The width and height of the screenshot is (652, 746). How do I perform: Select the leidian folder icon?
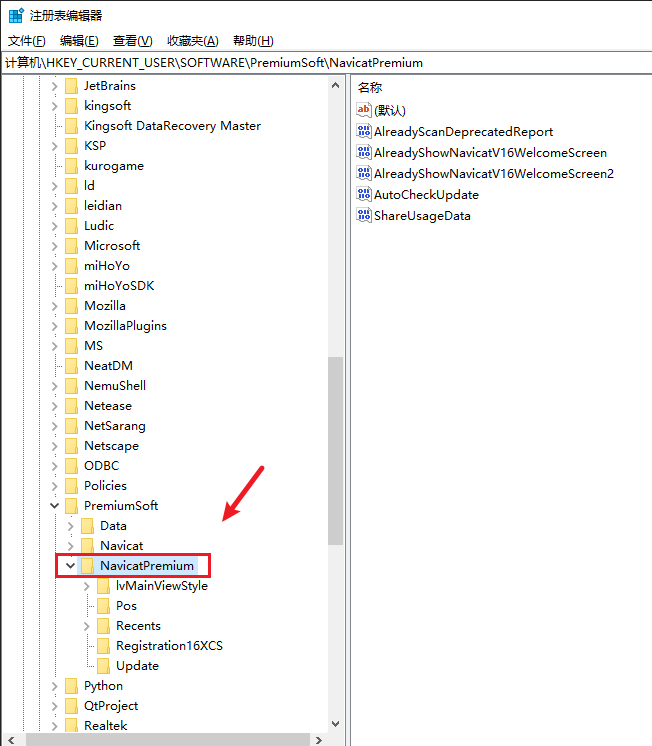tap(71, 206)
